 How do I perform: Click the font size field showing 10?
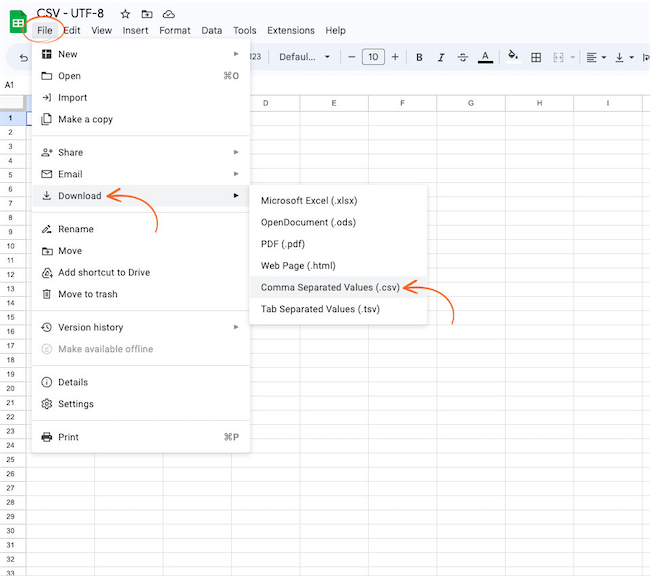[373, 57]
